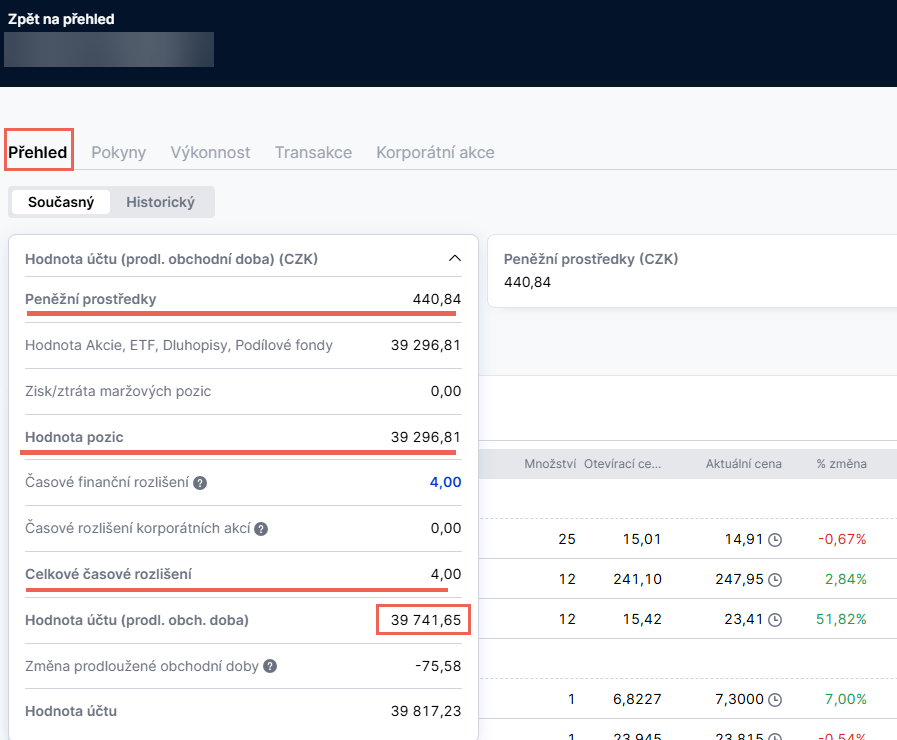The width and height of the screenshot is (897, 740).
Task: Sort by the Množství column header
Action: pos(549,464)
